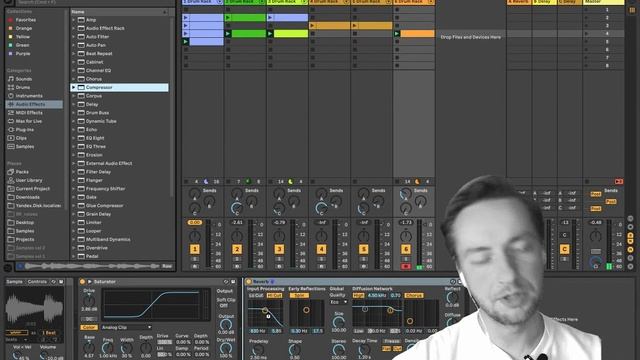
Task: Toggle the Reverb Spin button
Action: [x=299, y=295]
